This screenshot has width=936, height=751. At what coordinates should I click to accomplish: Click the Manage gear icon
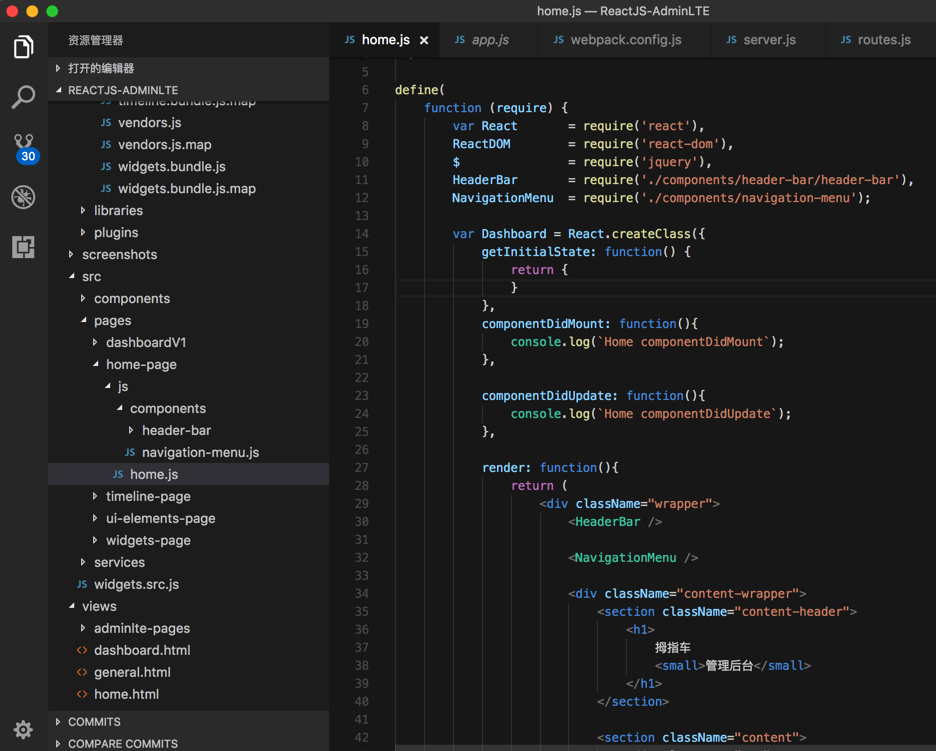[x=23, y=729]
